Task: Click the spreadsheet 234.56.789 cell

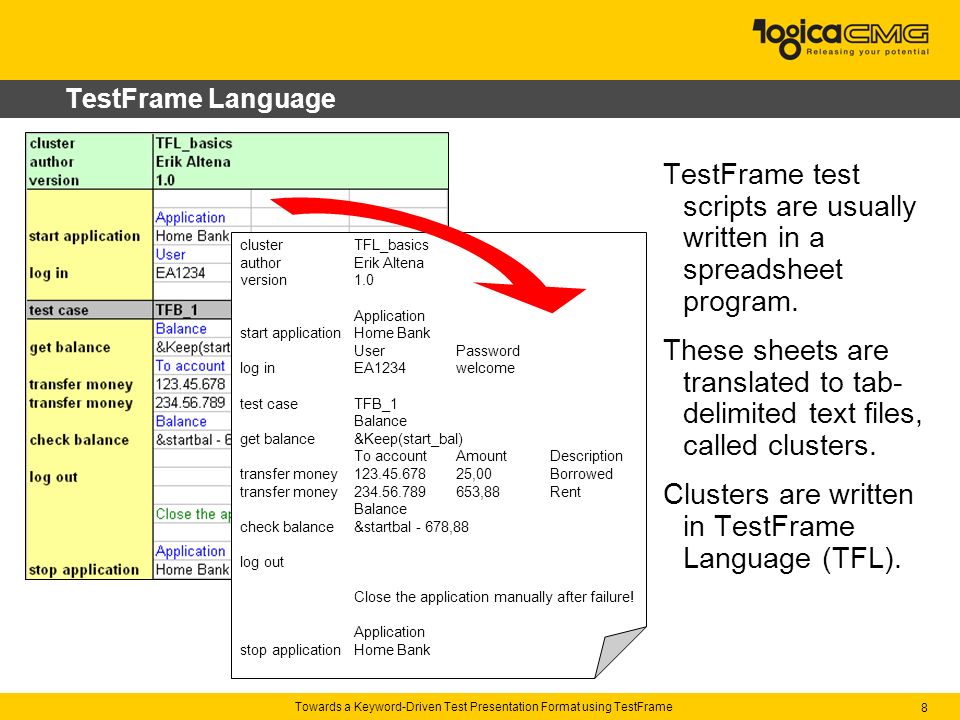Action: [190, 402]
